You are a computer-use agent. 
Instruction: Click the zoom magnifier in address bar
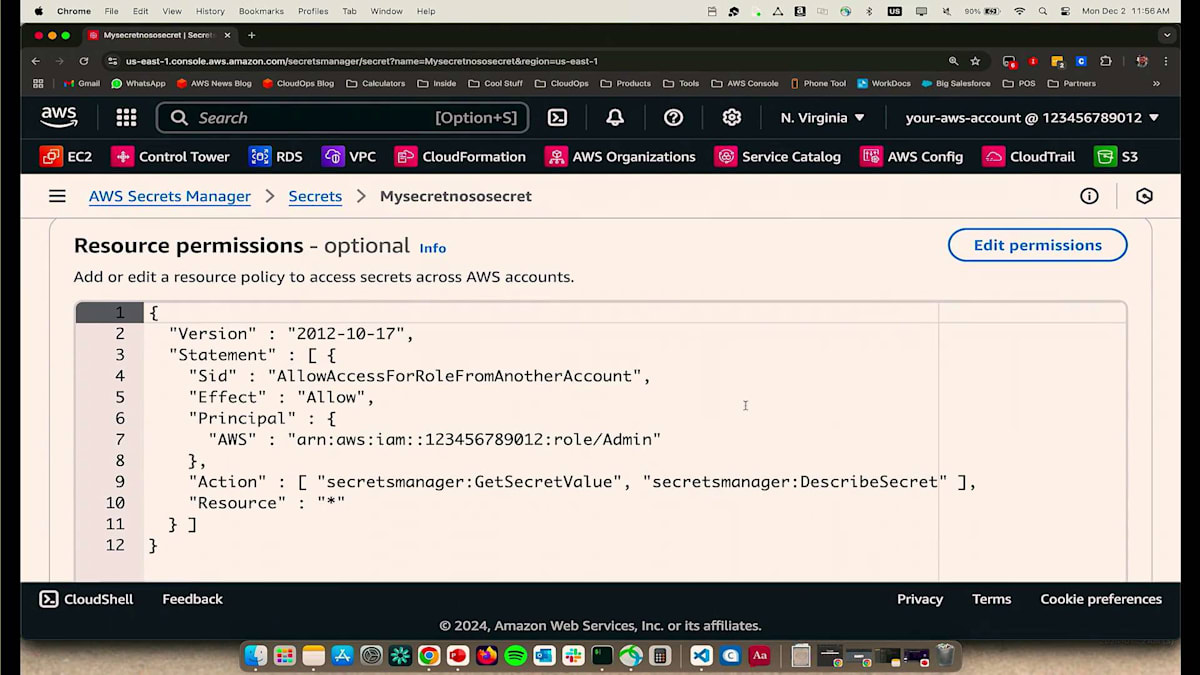pyautogui.click(x=953, y=61)
